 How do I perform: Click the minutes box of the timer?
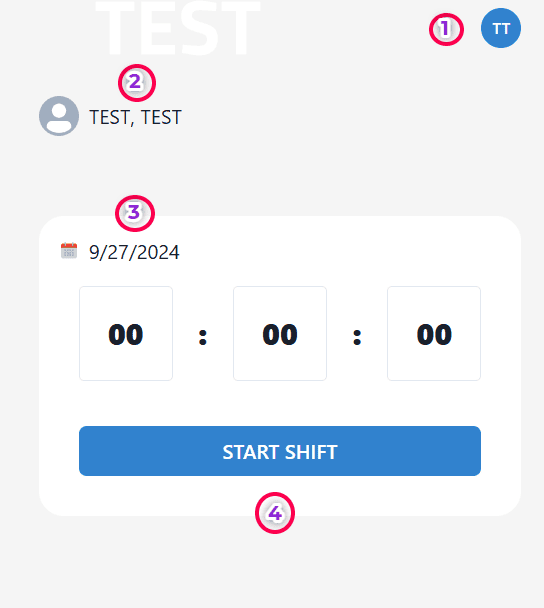(280, 333)
